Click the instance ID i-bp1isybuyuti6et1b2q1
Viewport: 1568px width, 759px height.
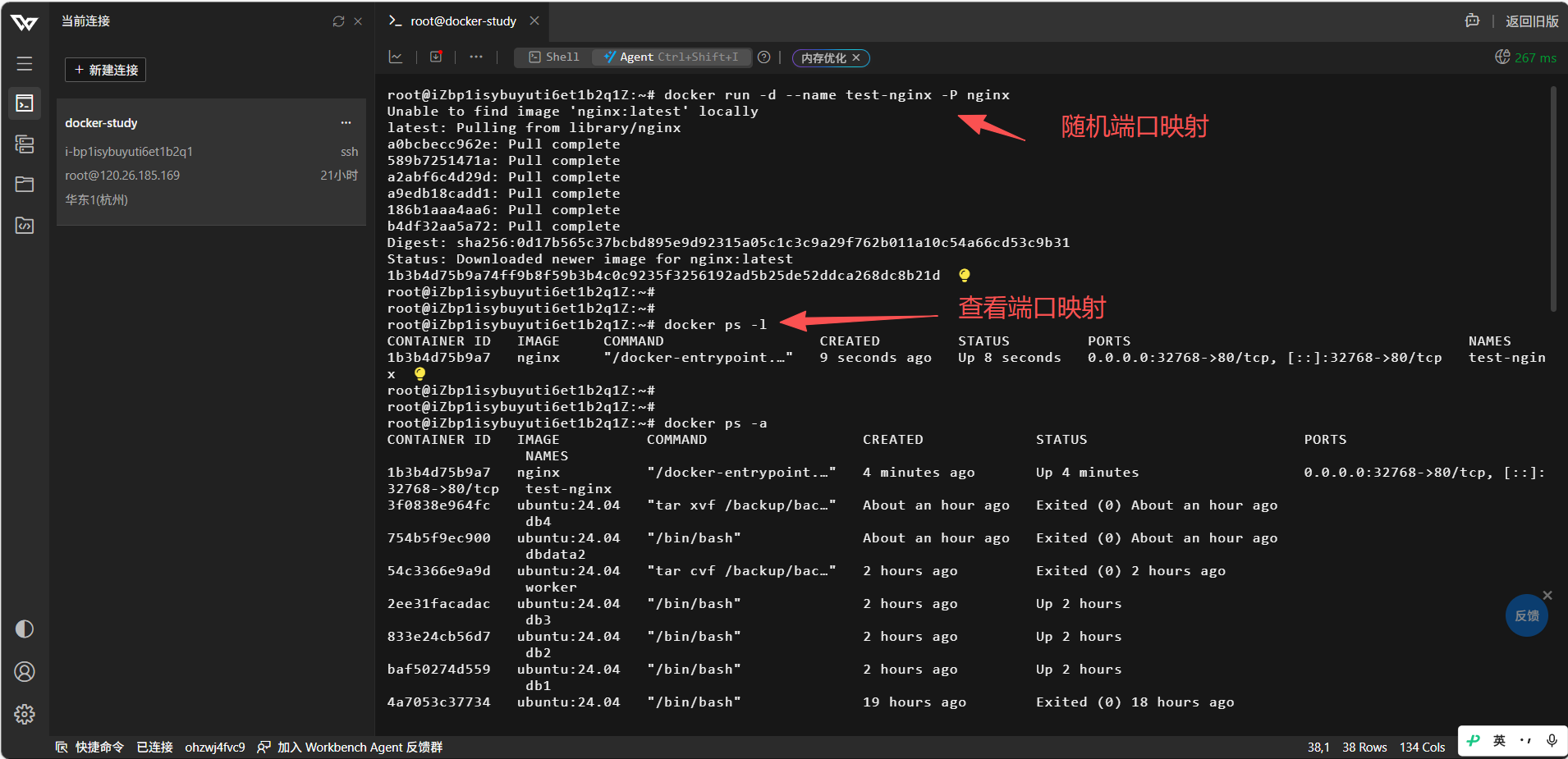(129, 152)
